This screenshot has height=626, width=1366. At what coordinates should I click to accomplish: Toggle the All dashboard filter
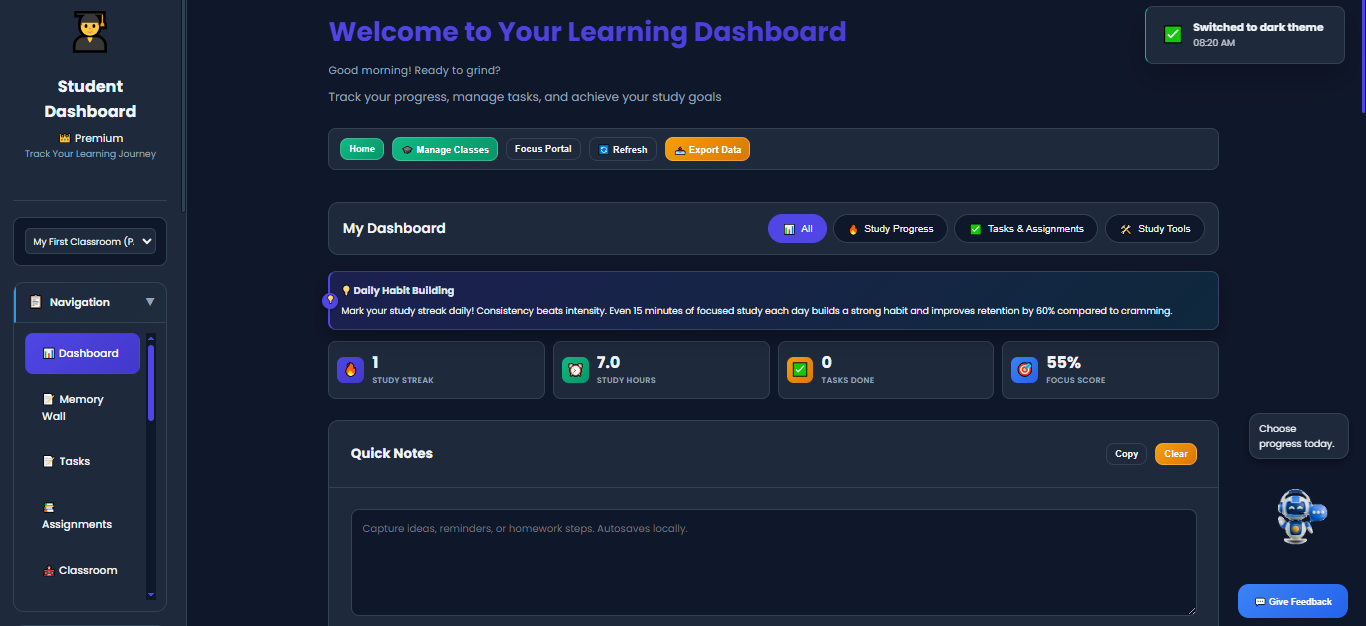(797, 228)
